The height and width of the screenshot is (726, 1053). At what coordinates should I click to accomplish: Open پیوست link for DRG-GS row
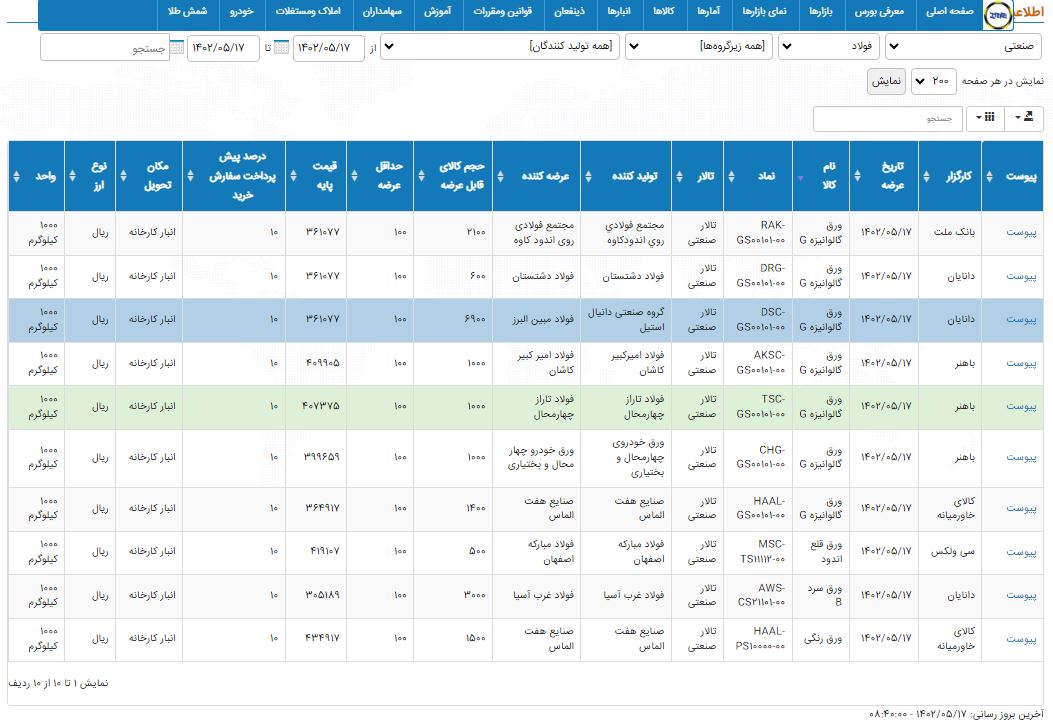[x=1021, y=276]
